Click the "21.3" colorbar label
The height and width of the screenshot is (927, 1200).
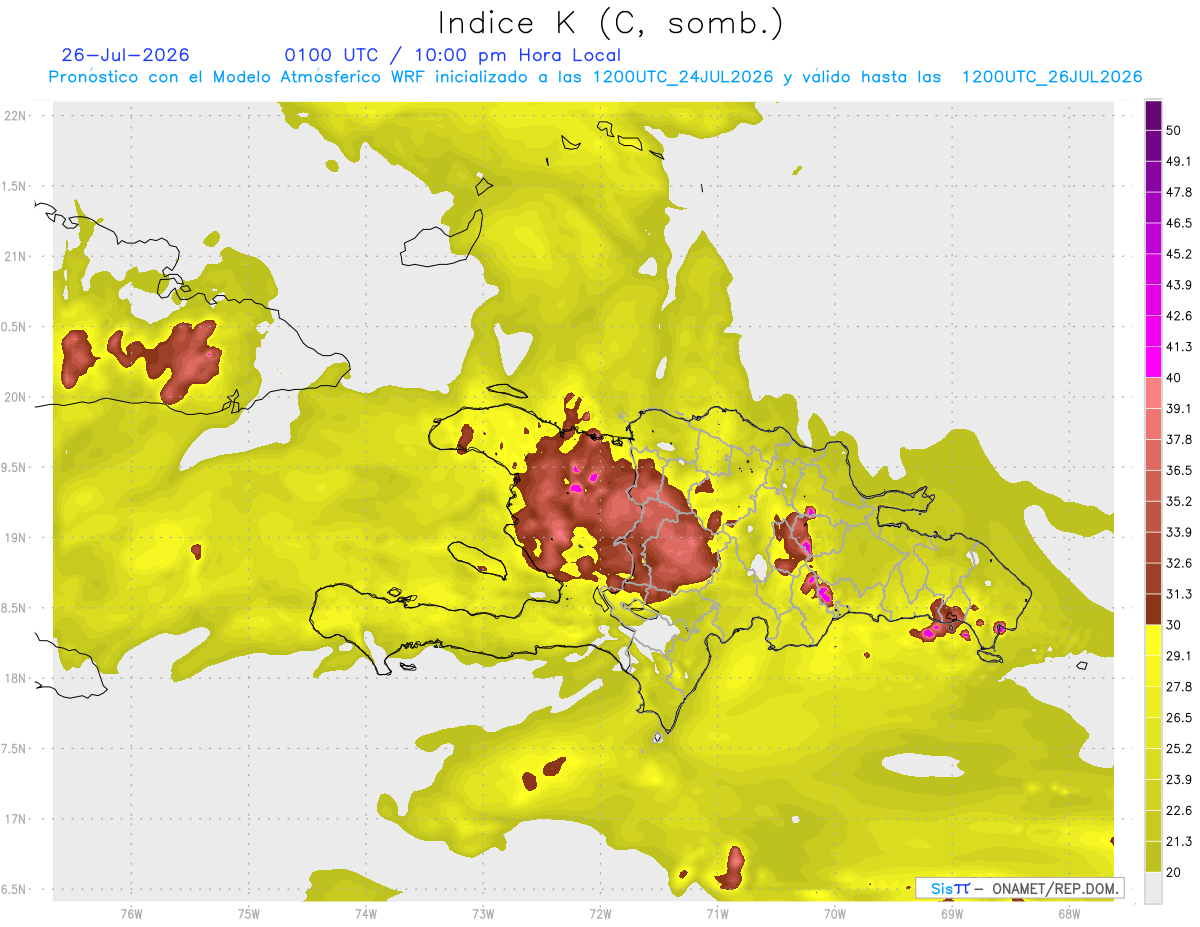click(1179, 841)
